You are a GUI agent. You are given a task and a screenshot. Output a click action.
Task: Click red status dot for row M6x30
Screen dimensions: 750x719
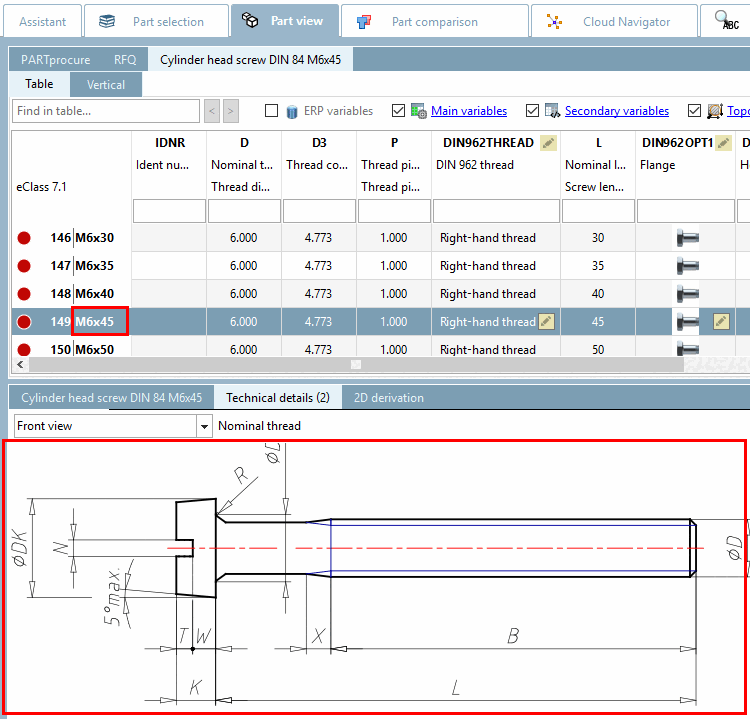coord(25,238)
